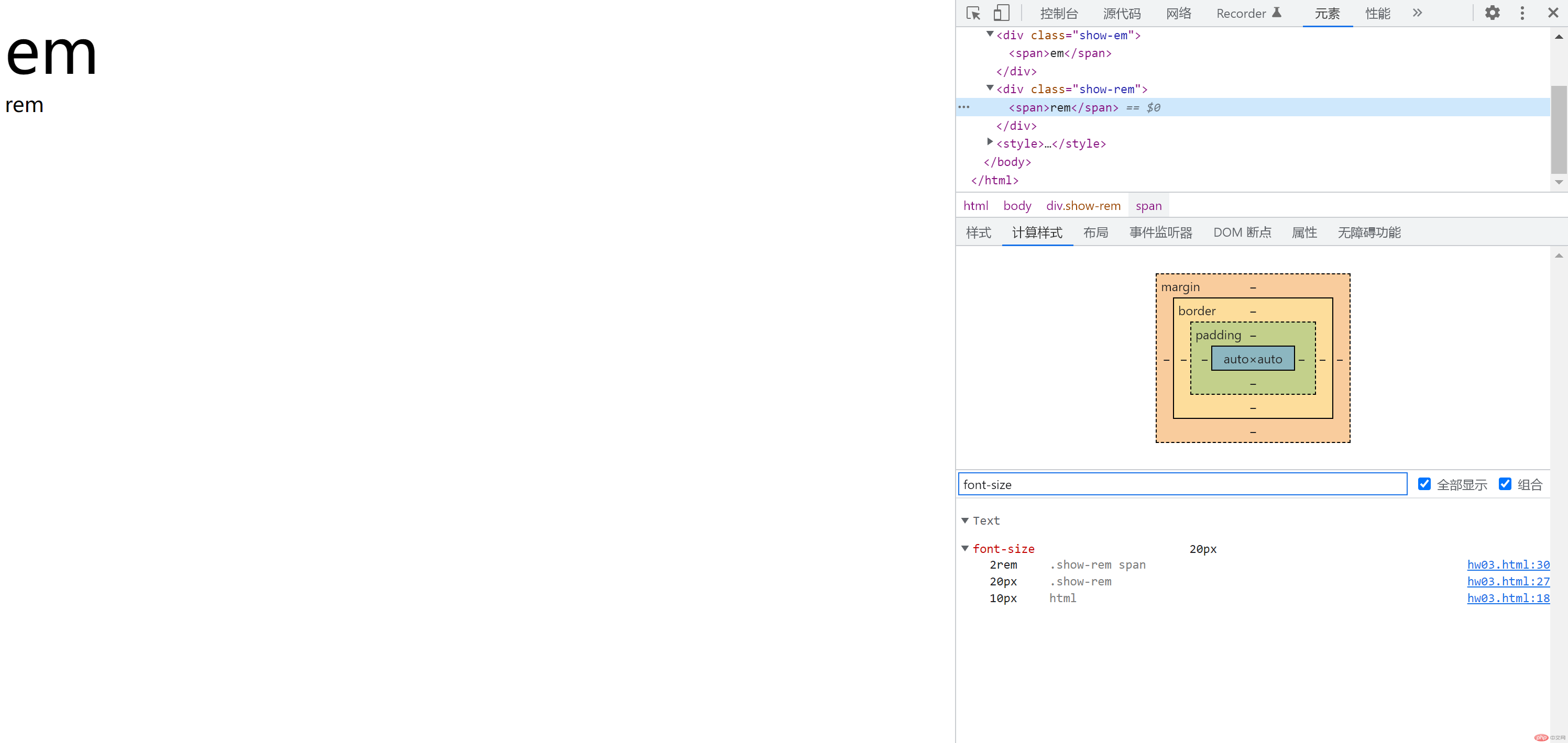Open the Recorder tab
1568x743 pixels.
(x=1248, y=14)
